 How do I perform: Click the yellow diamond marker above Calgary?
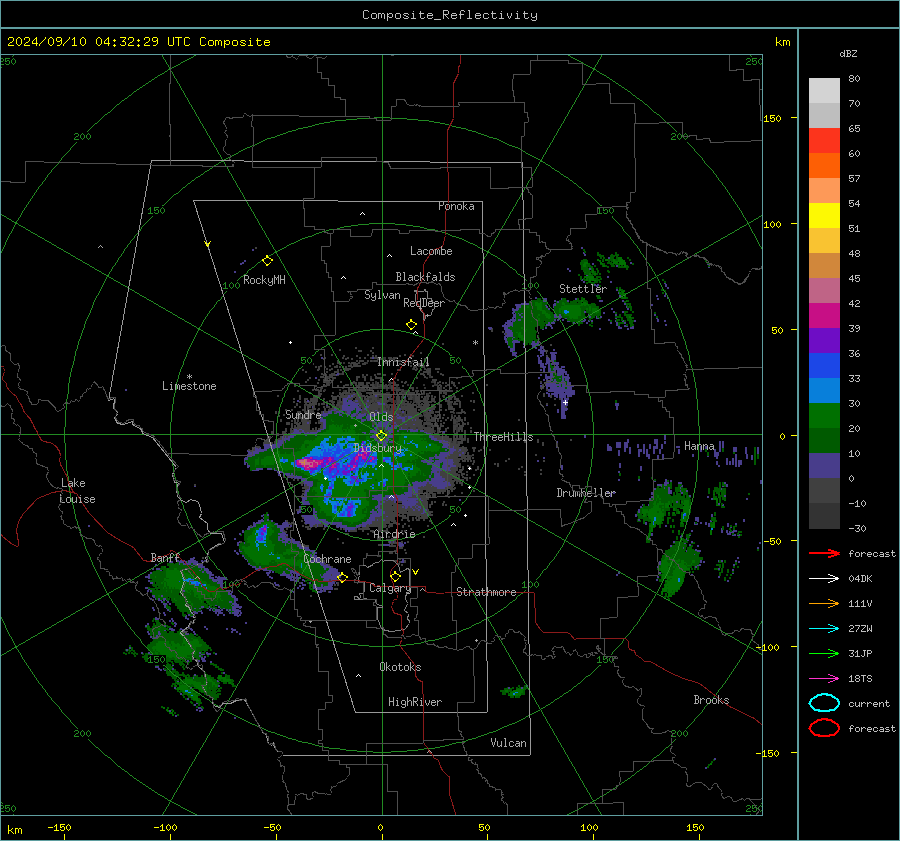tap(395, 576)
